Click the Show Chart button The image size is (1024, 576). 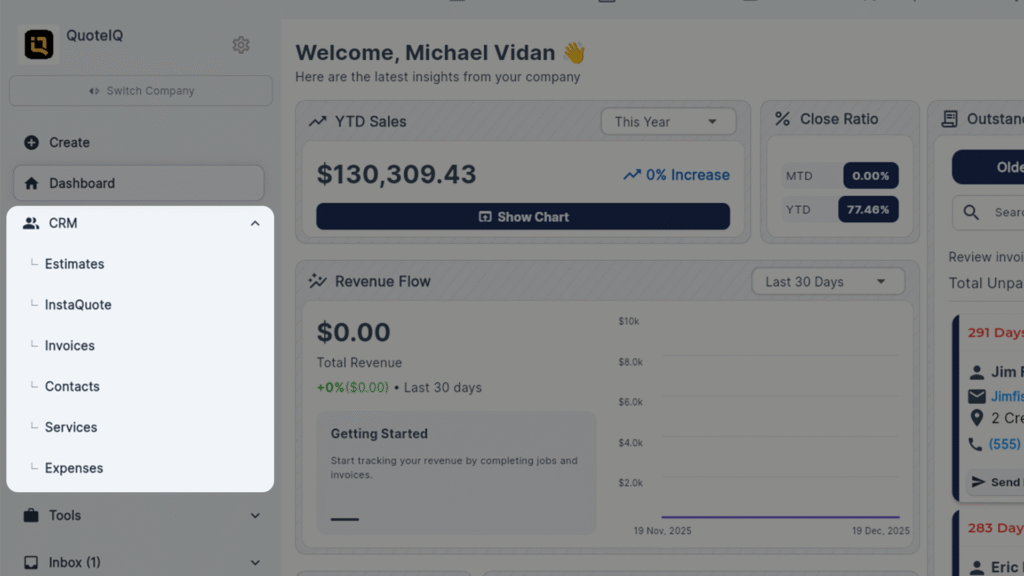tap(523, 216)
